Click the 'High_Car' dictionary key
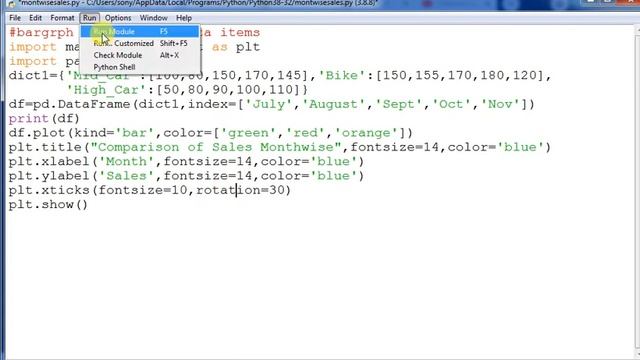 tap(106, 90)
